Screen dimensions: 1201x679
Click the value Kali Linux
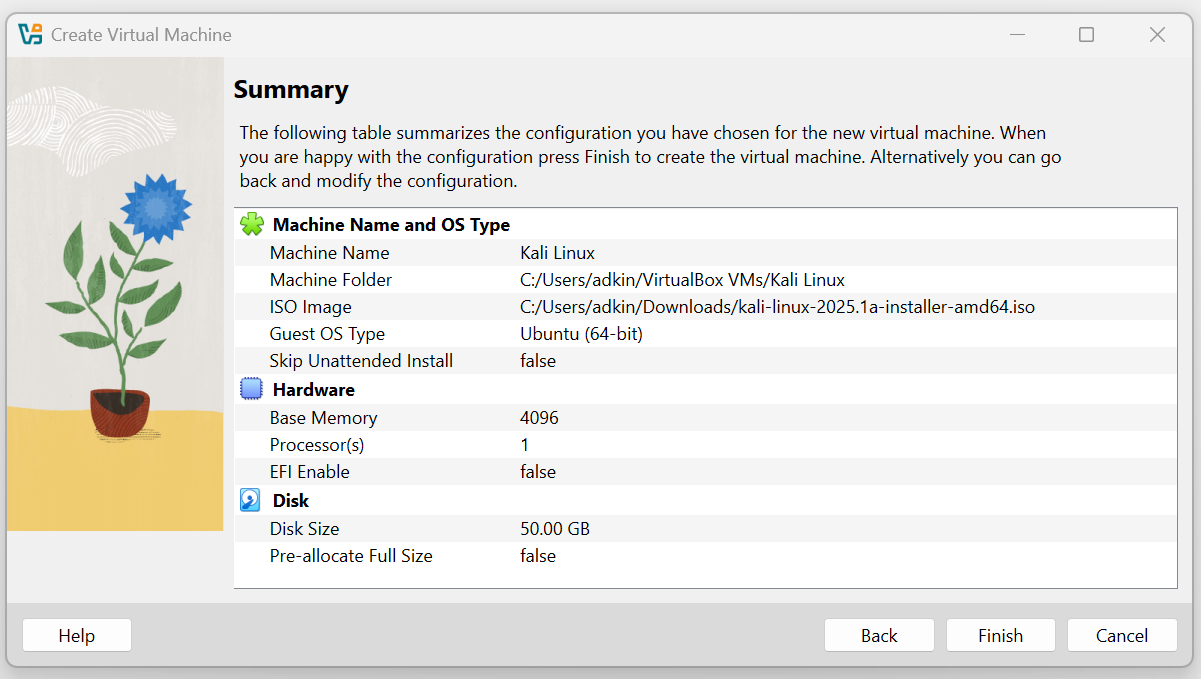coord(558,253)
